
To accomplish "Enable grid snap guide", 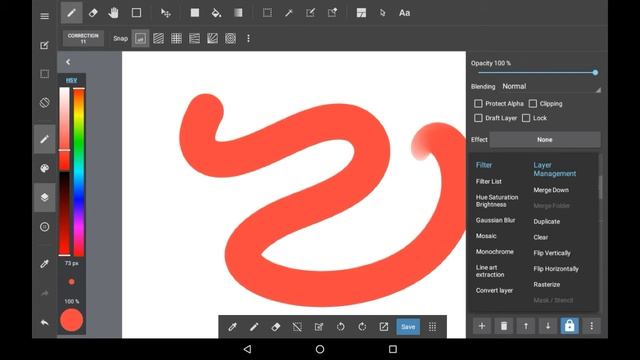I will pyautogui.click(x=176, y=39).
